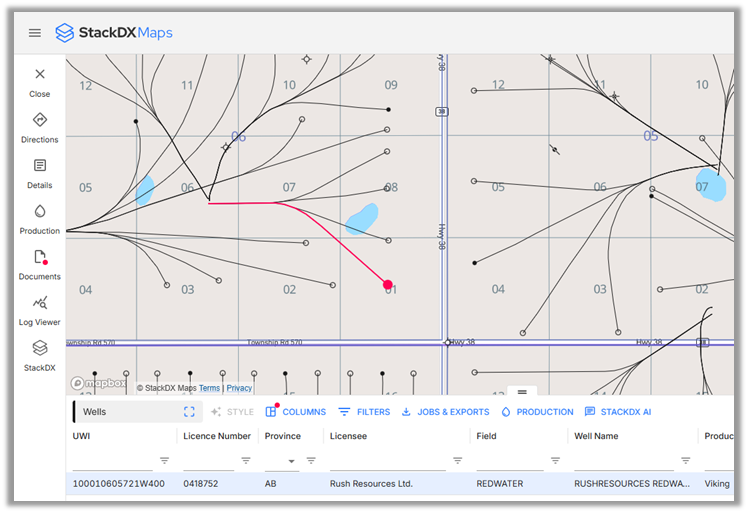The width and height of the screenshot is (748, 514).
Task: Click the panel resize drag handle
Action: pyautogui.click(x=521, y=391)
